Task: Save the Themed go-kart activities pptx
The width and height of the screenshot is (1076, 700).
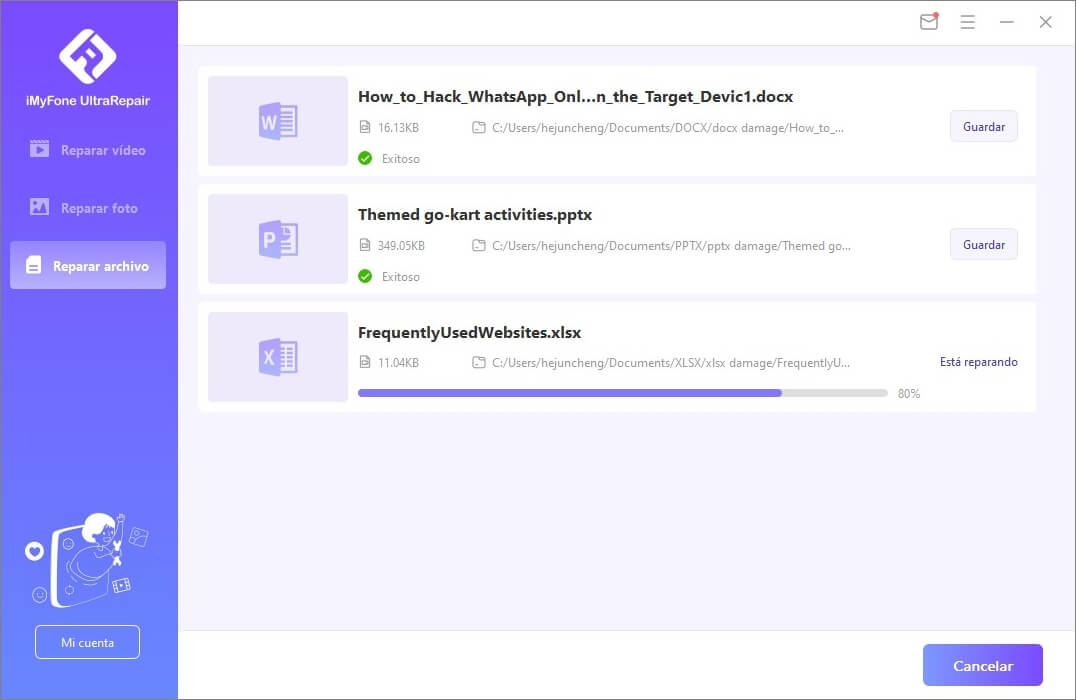Action: 983,245
